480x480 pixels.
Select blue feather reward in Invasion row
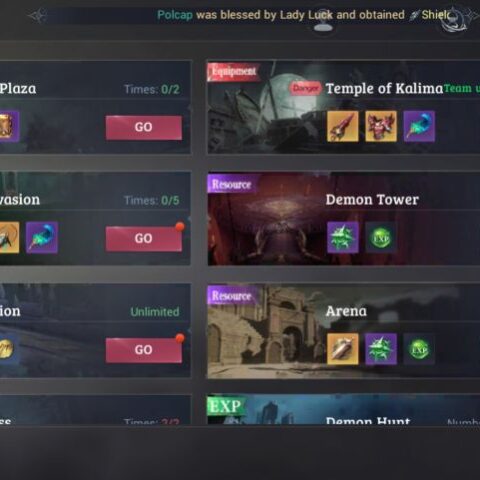(42, 238)
